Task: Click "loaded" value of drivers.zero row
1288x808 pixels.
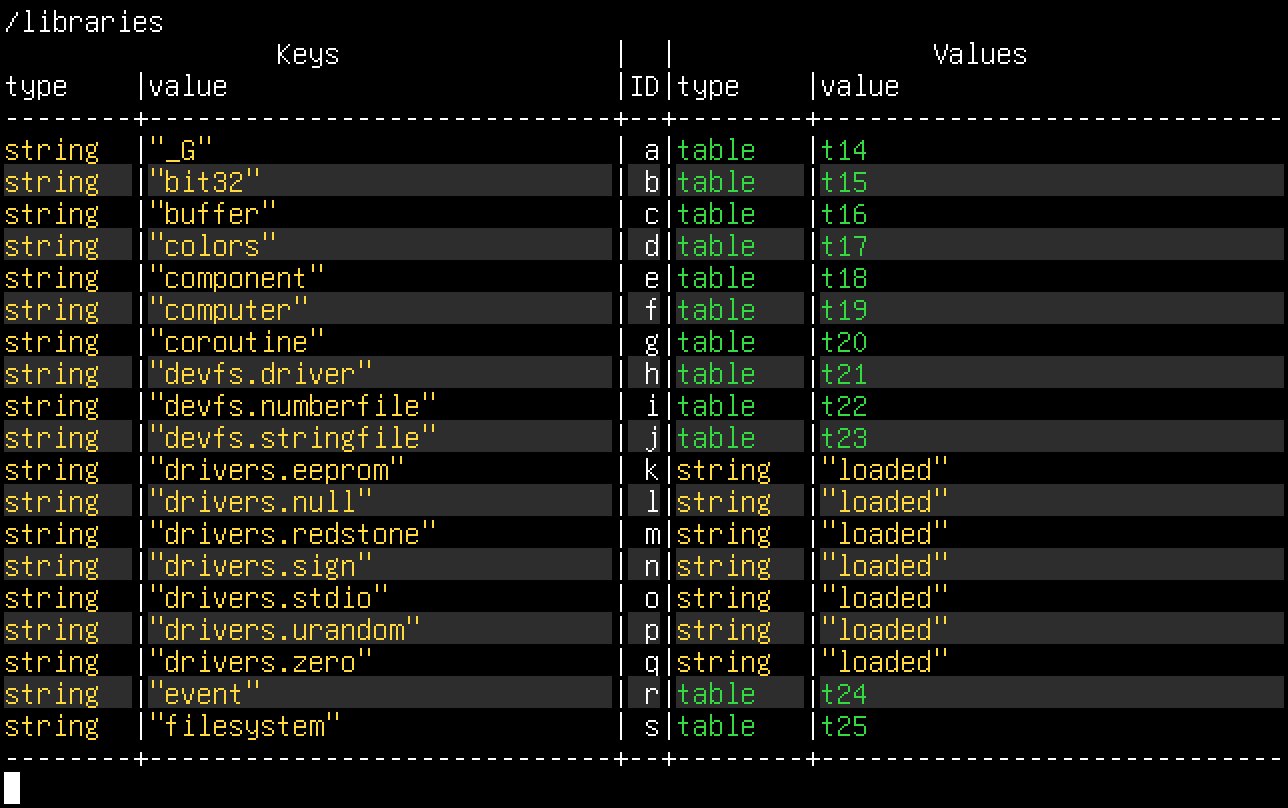Action: point(884,662)
